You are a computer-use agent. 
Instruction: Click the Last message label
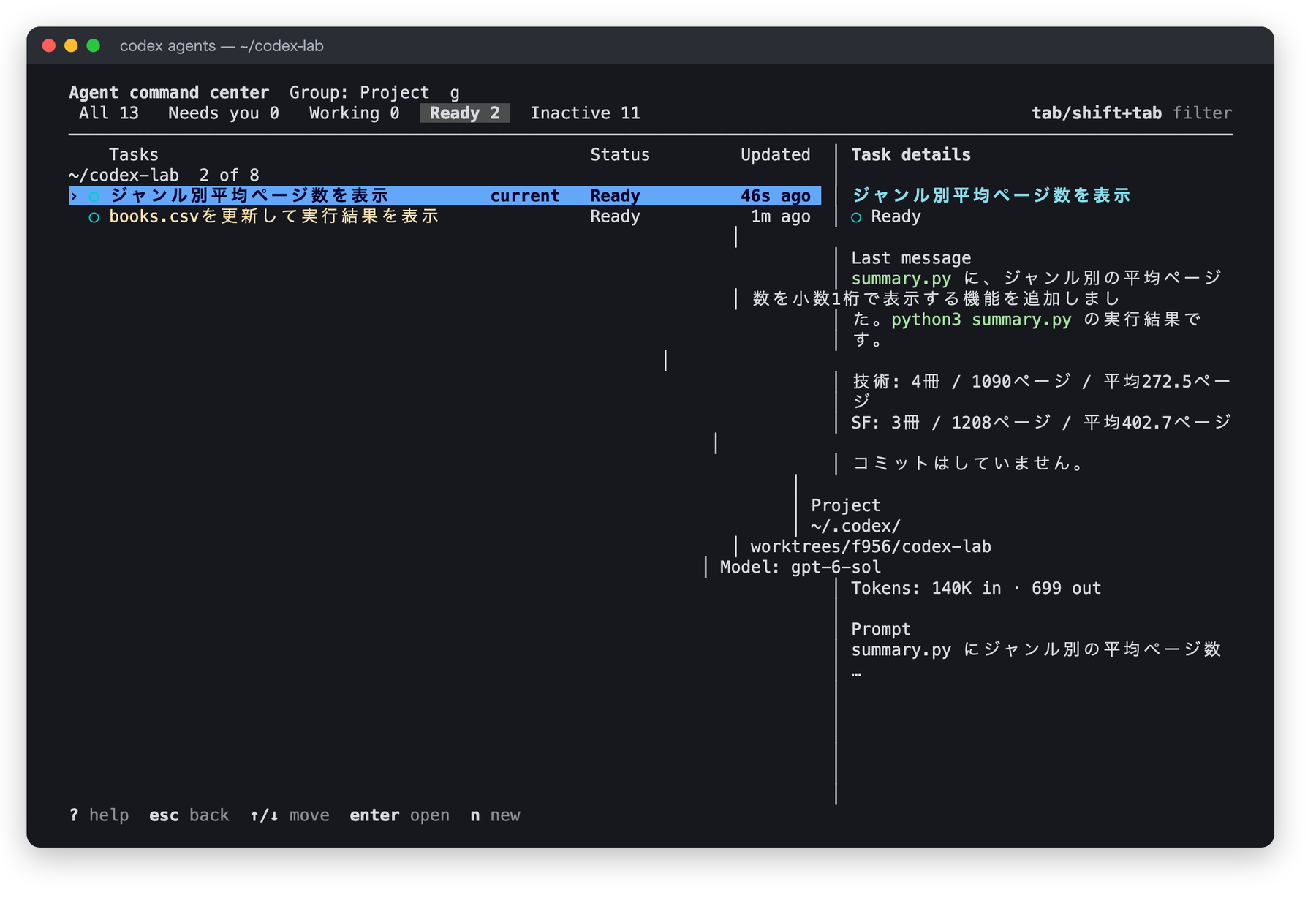pyautogui.click(x=911, y=258)
